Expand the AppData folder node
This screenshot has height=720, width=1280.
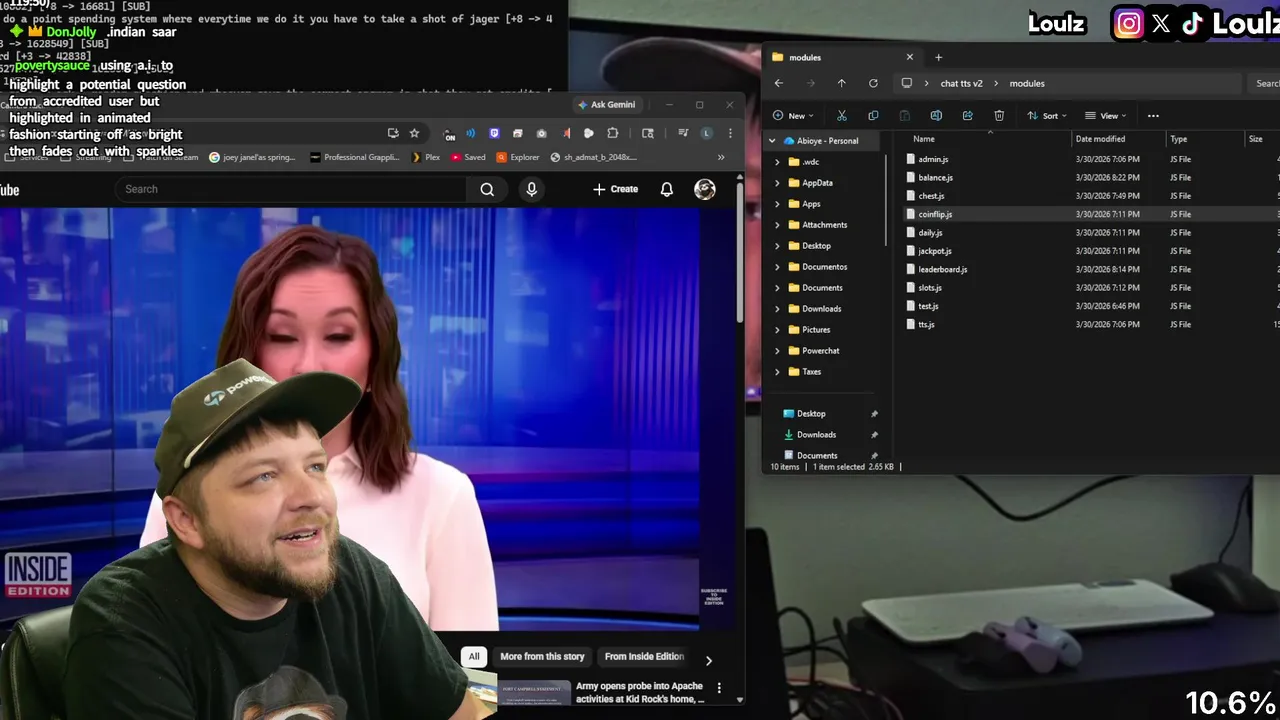coord(777,183)
